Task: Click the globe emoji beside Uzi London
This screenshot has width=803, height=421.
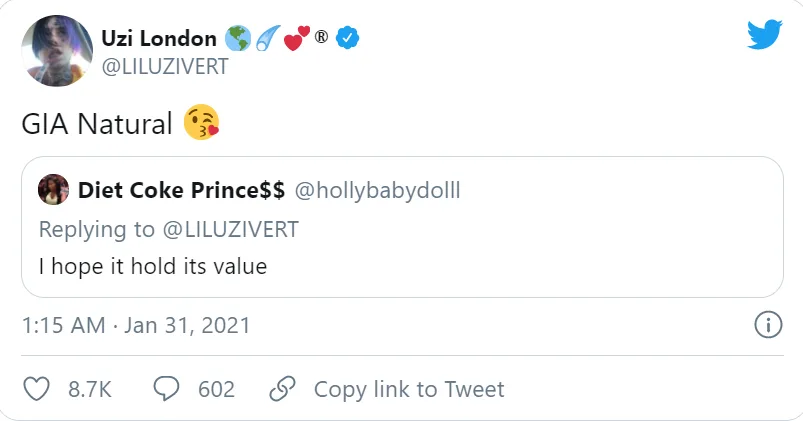Action: coord(238,39)
